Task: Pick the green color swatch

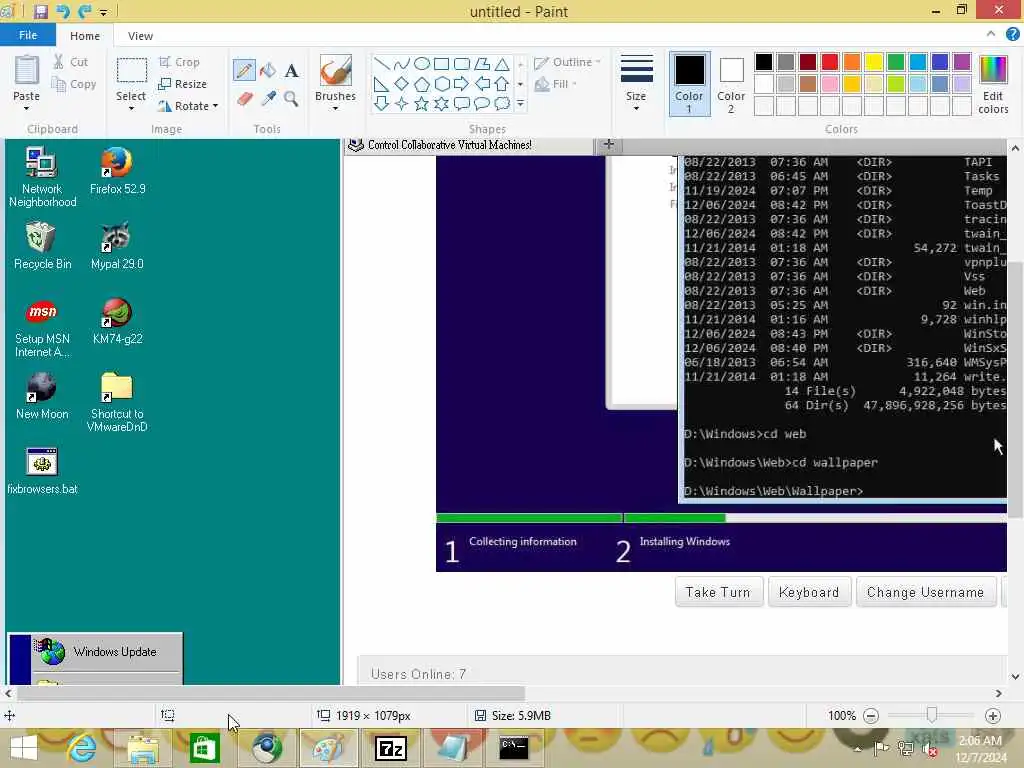Action: coord(896,62)
